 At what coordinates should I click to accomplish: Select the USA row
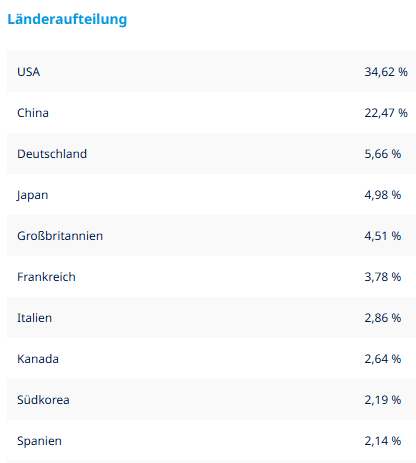coord(211,72)
